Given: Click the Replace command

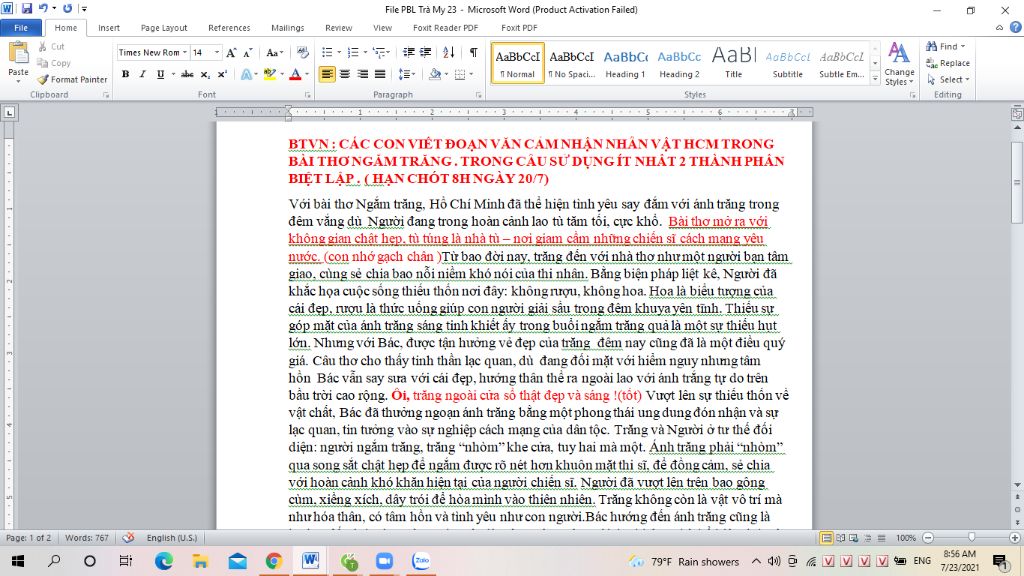Looking at the screenshot, I should pyautogui.click(x=948, y=63).
